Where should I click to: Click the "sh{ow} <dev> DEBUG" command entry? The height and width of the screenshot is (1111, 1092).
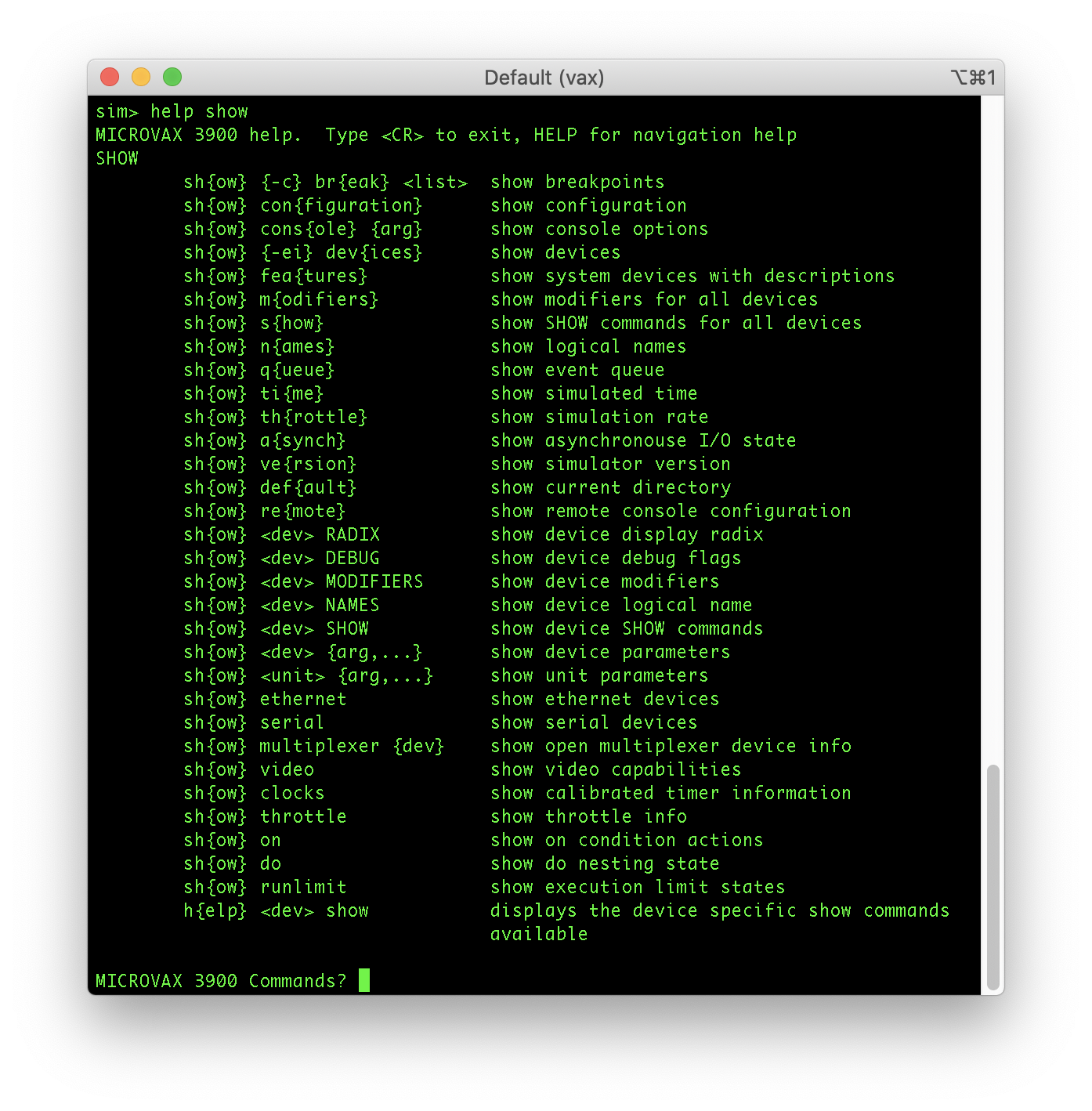pyautogui.click(x=281, y=558)
